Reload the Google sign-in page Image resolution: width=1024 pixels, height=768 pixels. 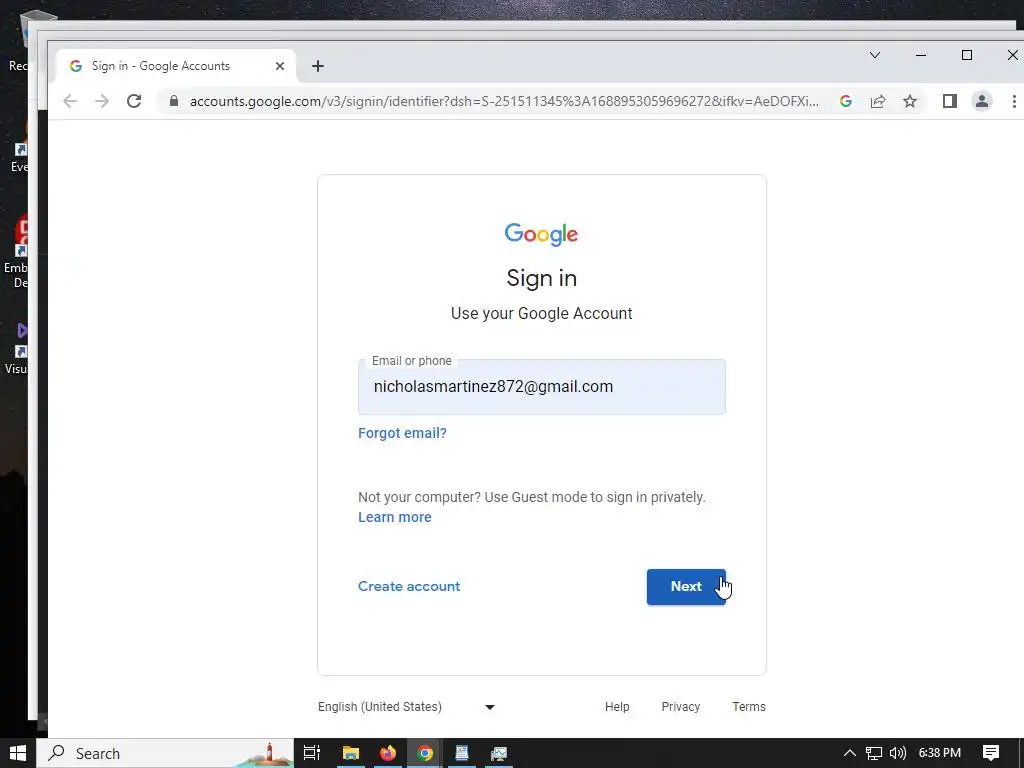click(x=134, y=101)
